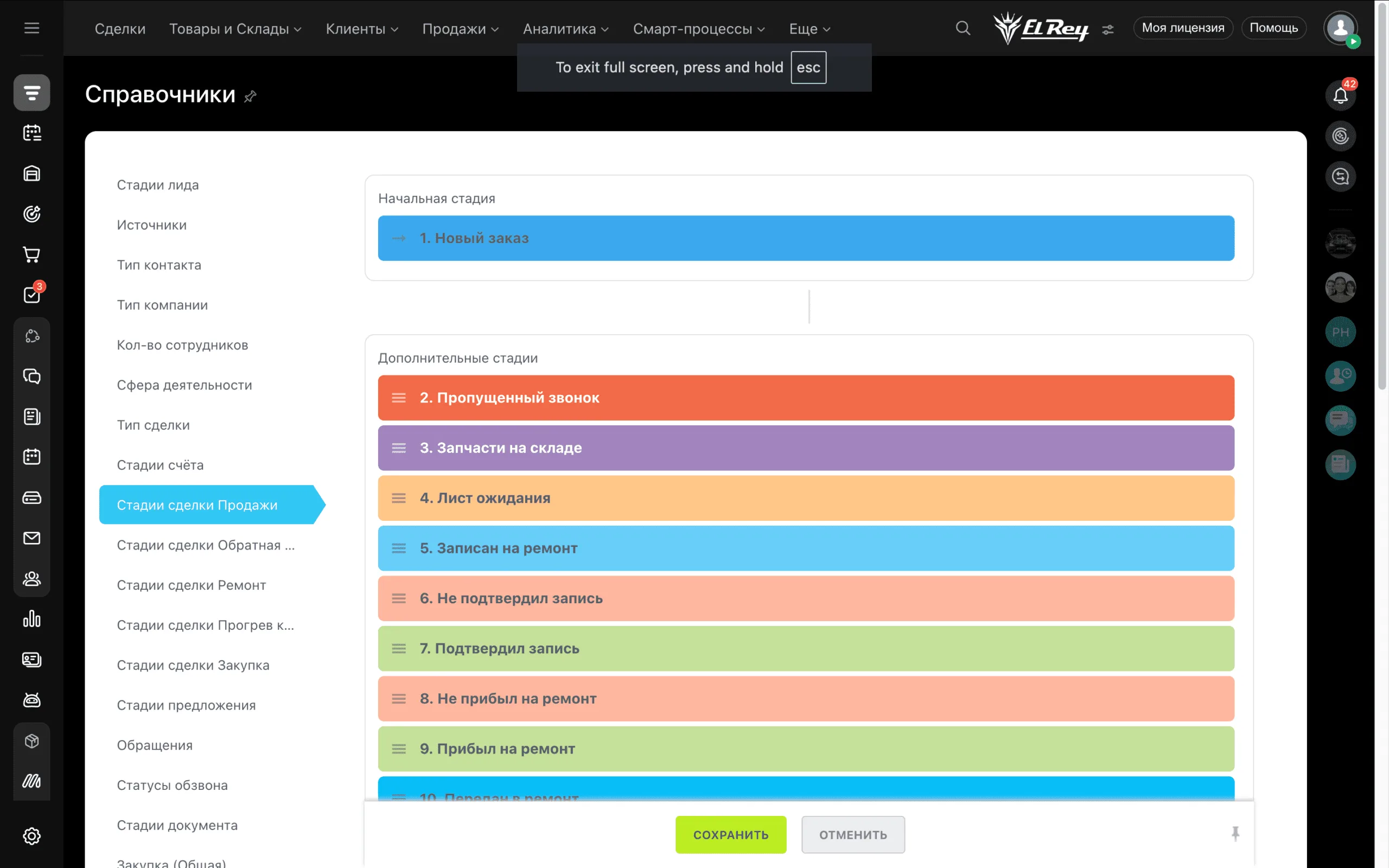Click the pin icon next to Справочники
The width and height of the screenshot is (1389, 868).
click(x=250, y=96)
